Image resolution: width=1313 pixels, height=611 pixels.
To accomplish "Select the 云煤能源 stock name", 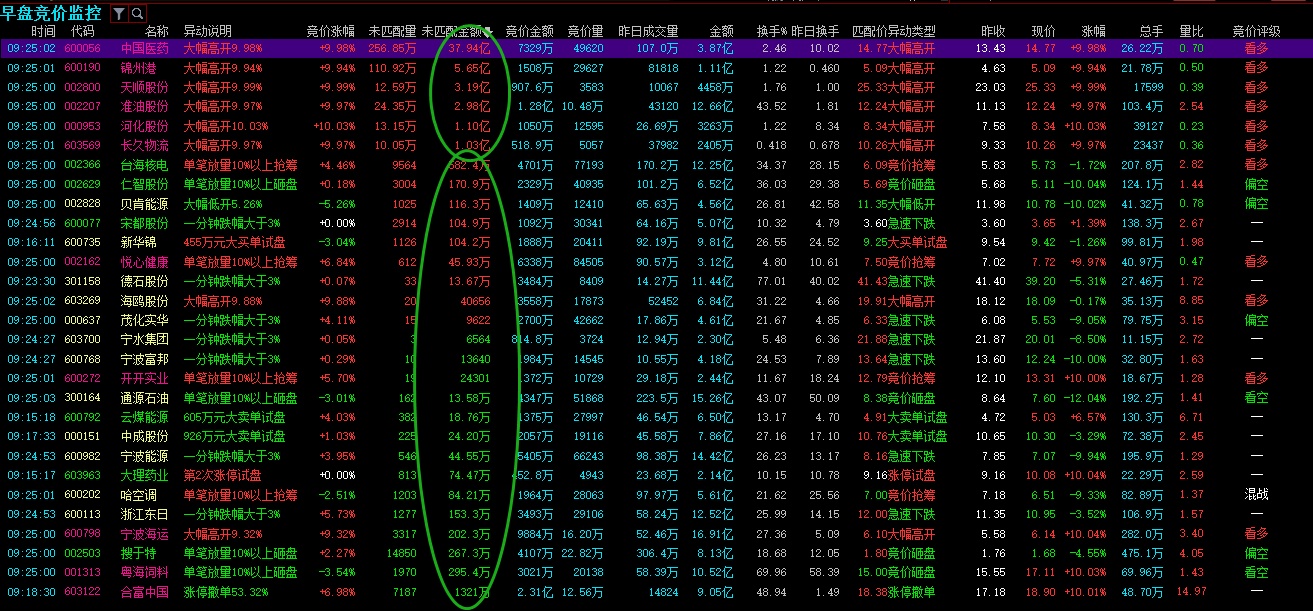I will [x=145, y=417].
